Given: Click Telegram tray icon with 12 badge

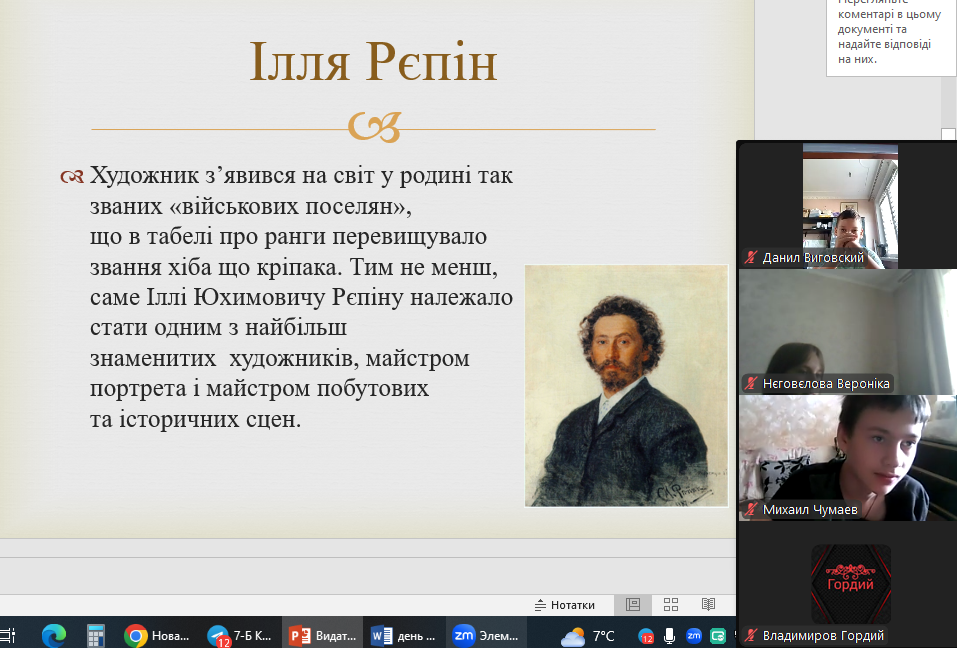Looking at the screenshot, I should 646,636.
